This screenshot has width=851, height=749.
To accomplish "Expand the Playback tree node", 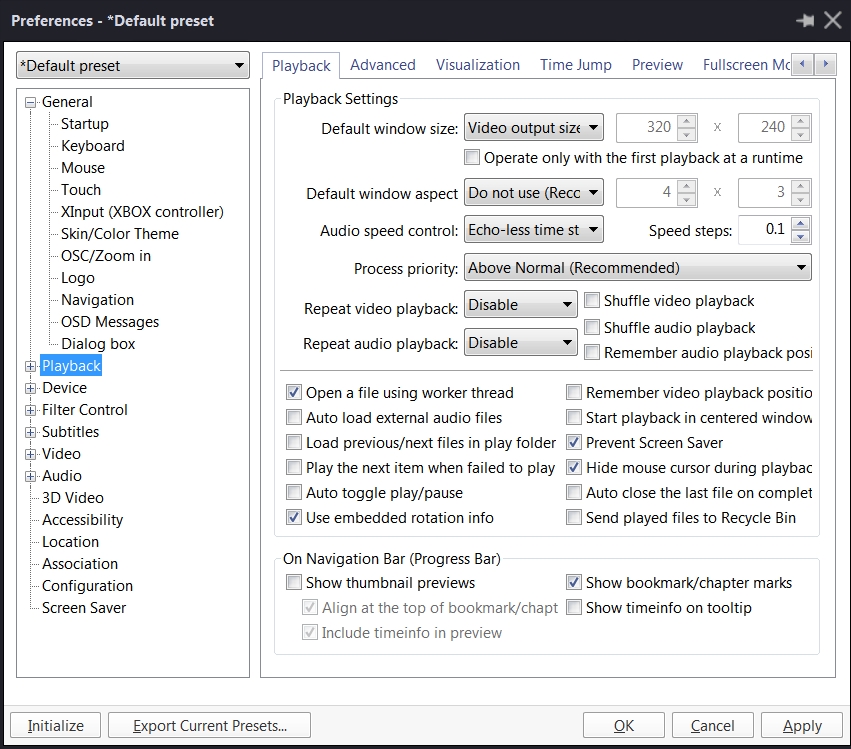I will (x=30, y=366).
